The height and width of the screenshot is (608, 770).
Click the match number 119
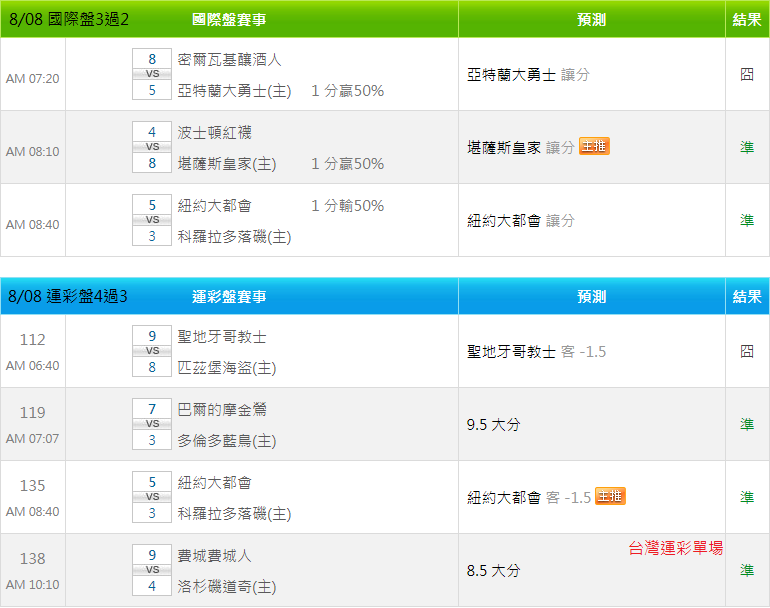pyautogui.click(x=32, y=413)
